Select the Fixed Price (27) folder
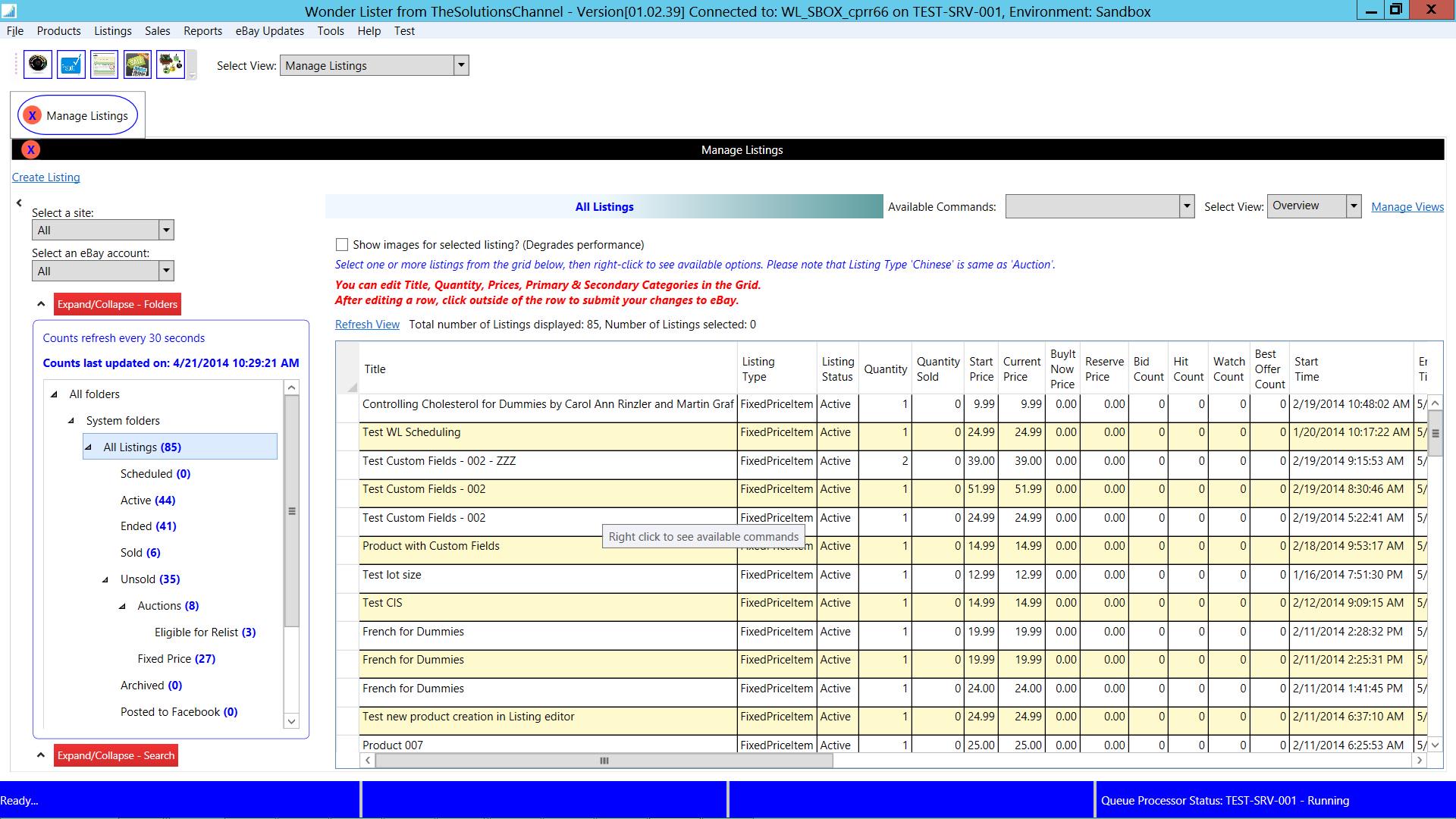Screen dimensions: 1456x819 click(177, 659)
